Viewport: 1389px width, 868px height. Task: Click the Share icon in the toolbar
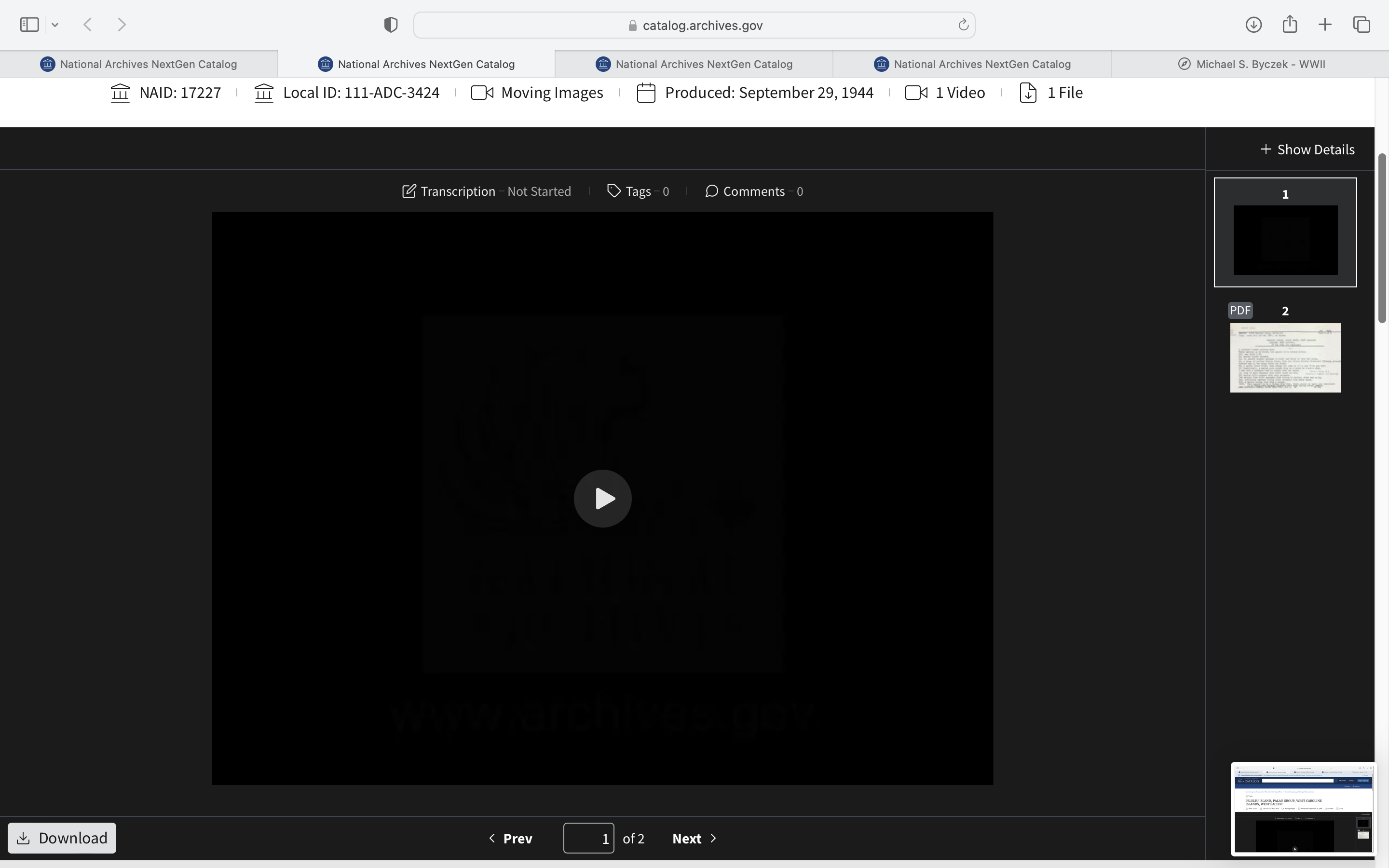click(1289, 25)
